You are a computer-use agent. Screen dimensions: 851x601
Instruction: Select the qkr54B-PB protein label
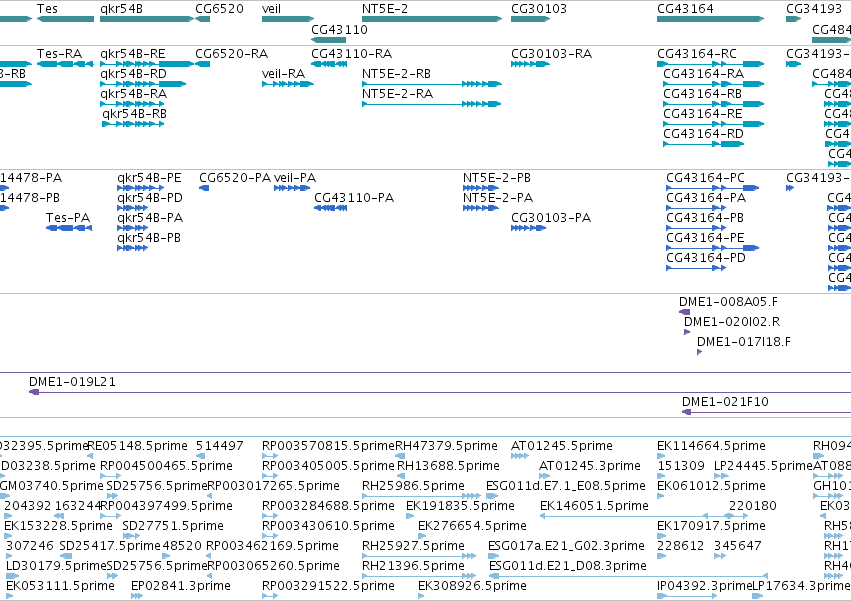pyautogui.click(x=149, y=238)
